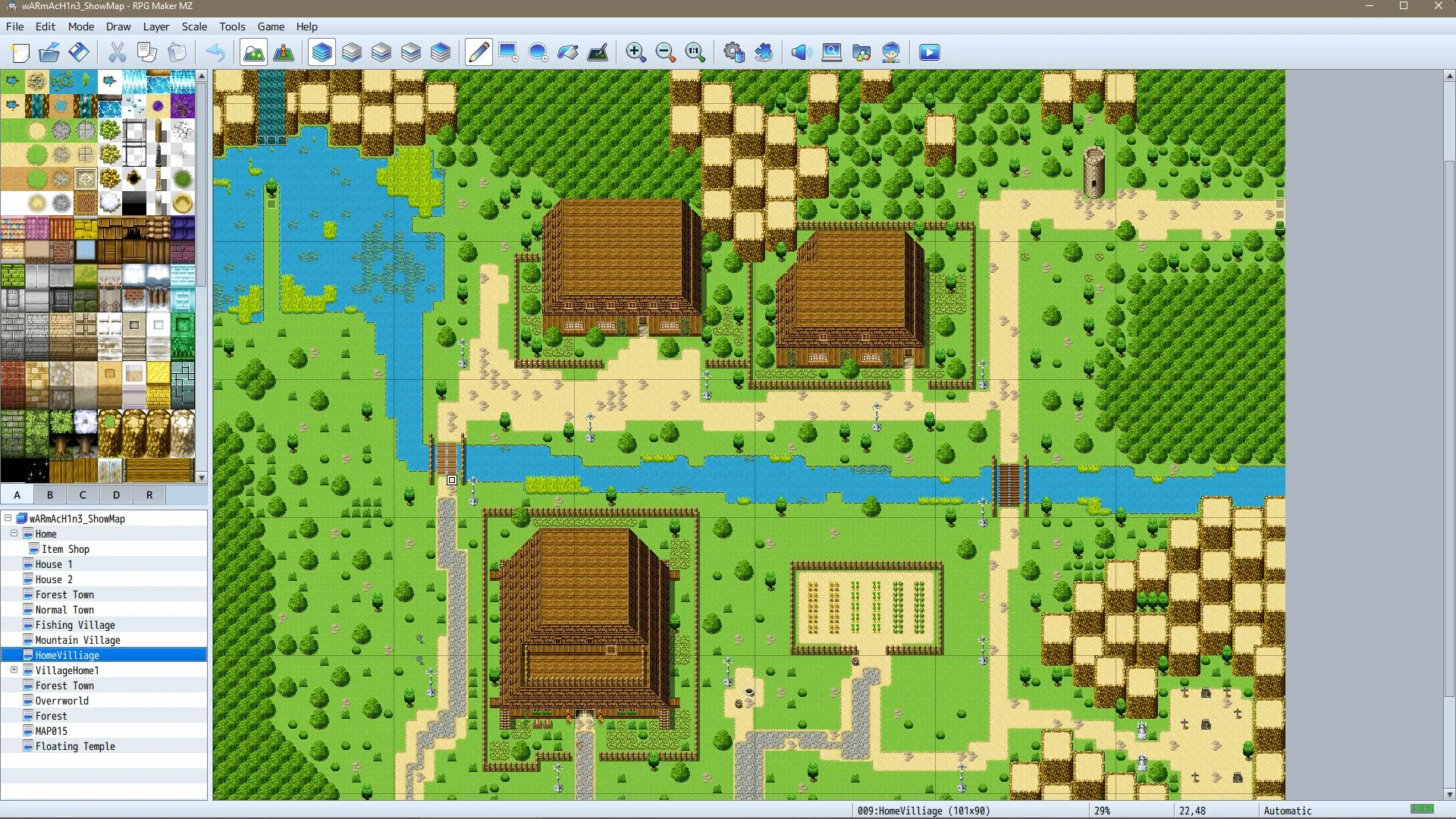Select the Layer 4 icon
Viewport: 1456px width, 819px height.
click(441, 52)
